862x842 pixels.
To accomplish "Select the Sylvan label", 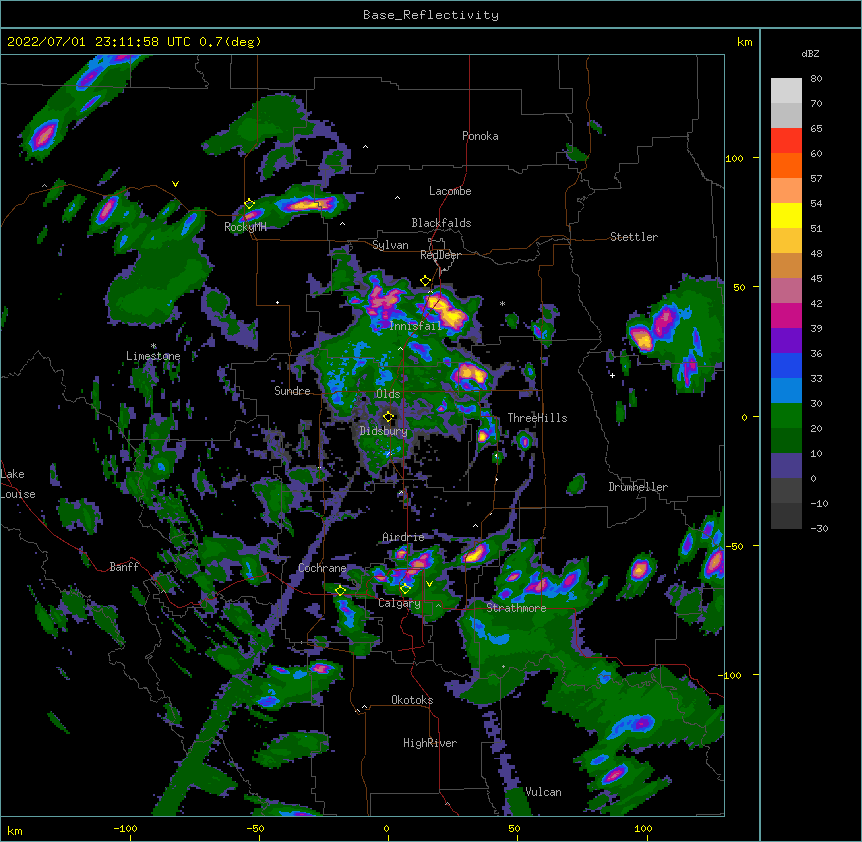I will [x=390, y=245].
